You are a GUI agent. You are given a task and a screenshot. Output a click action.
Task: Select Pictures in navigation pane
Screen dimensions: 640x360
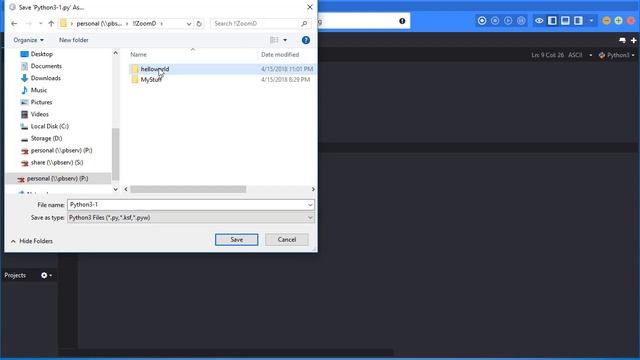pyautogui.click(x=41, y=102)
